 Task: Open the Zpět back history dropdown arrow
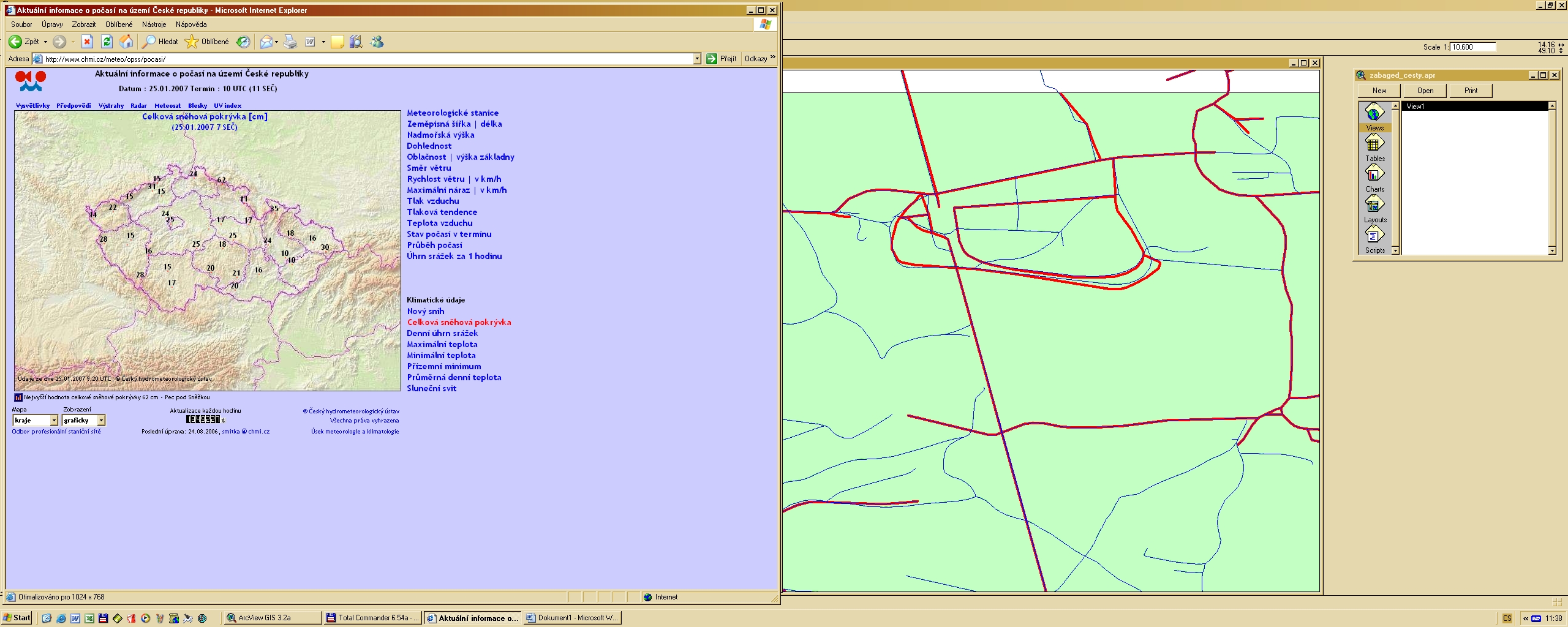45,42
